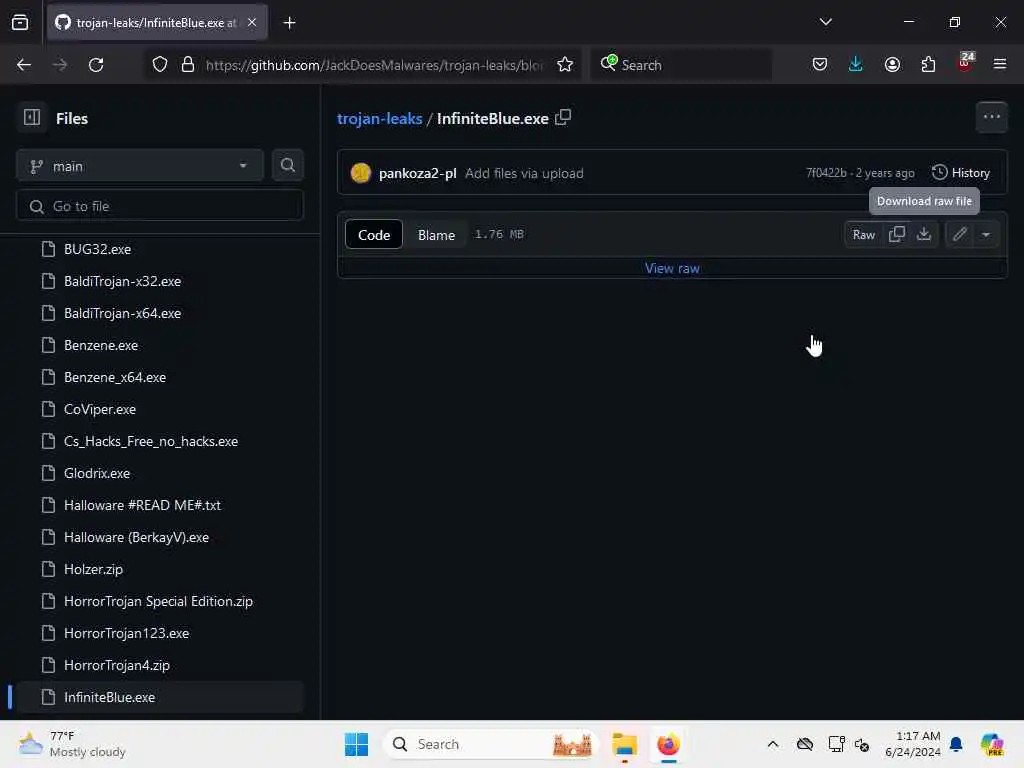Open Firefox downloads panel
The width and height of the screenshot is (1024, 768).
(x=856, y=64)
